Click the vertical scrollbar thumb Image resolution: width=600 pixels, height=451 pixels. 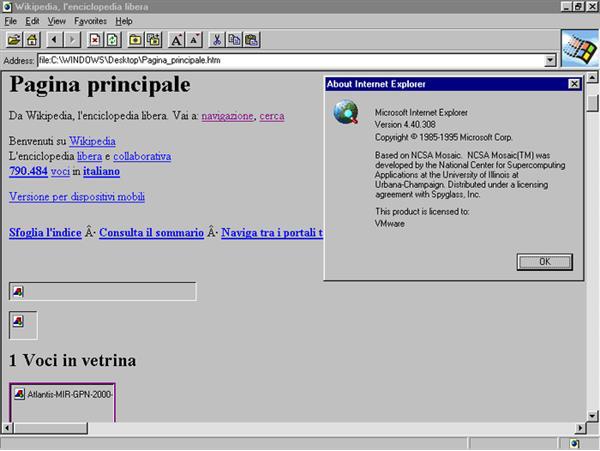point(592,103)
